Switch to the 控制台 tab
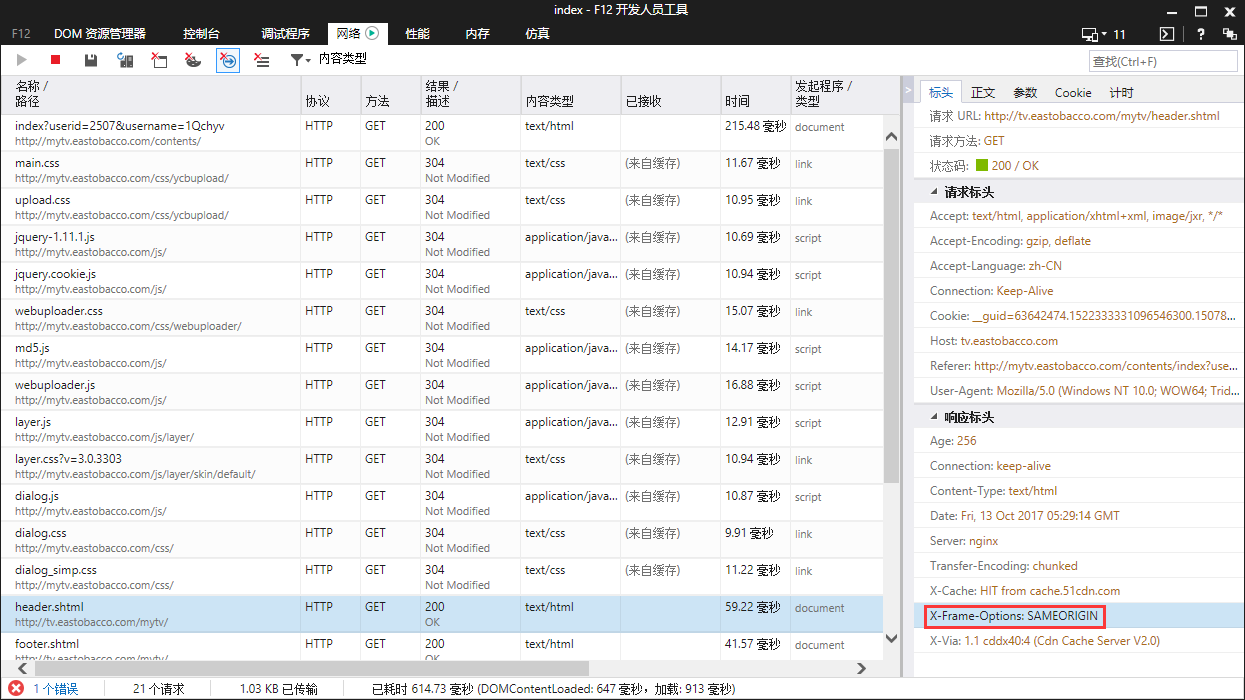Screen dimensions: 1245x700 pos(203,34)
